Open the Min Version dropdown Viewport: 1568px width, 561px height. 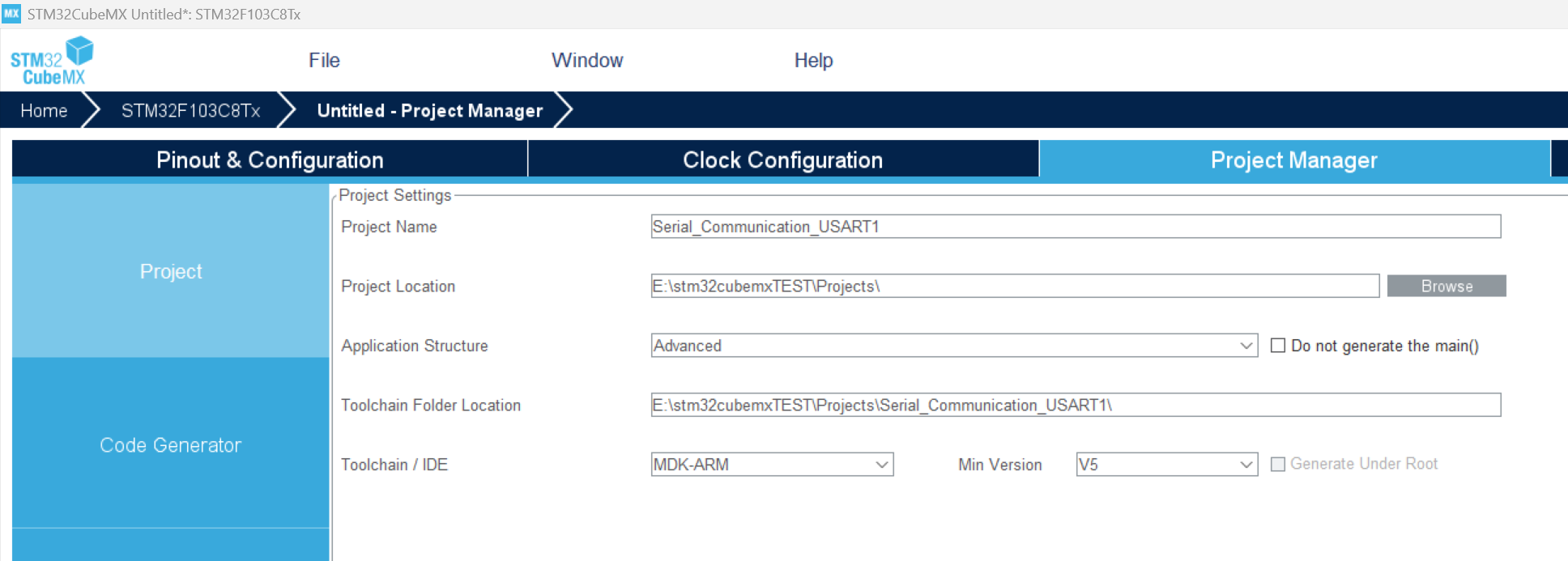point(1166,465)
